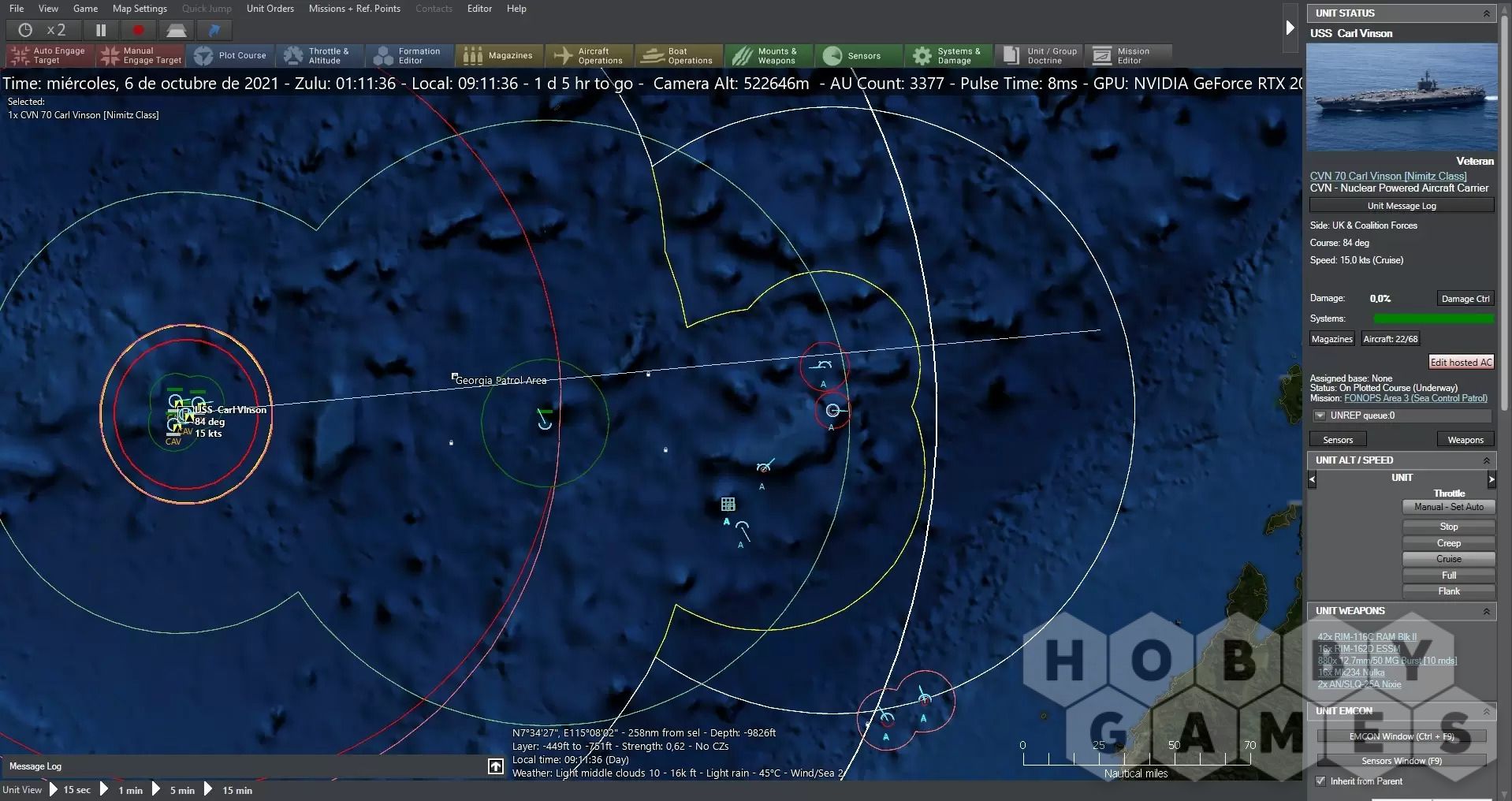
Task: Open the File menu
Action: click(17, 9)
